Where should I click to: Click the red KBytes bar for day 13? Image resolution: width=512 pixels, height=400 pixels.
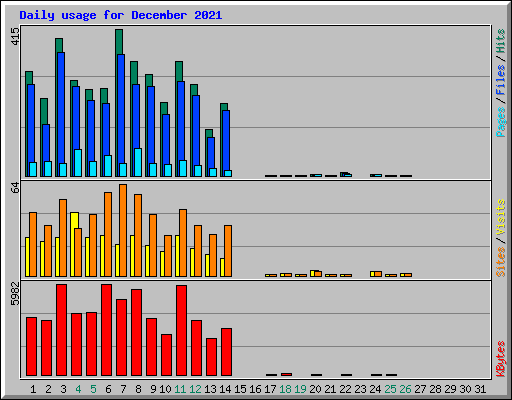211,357
